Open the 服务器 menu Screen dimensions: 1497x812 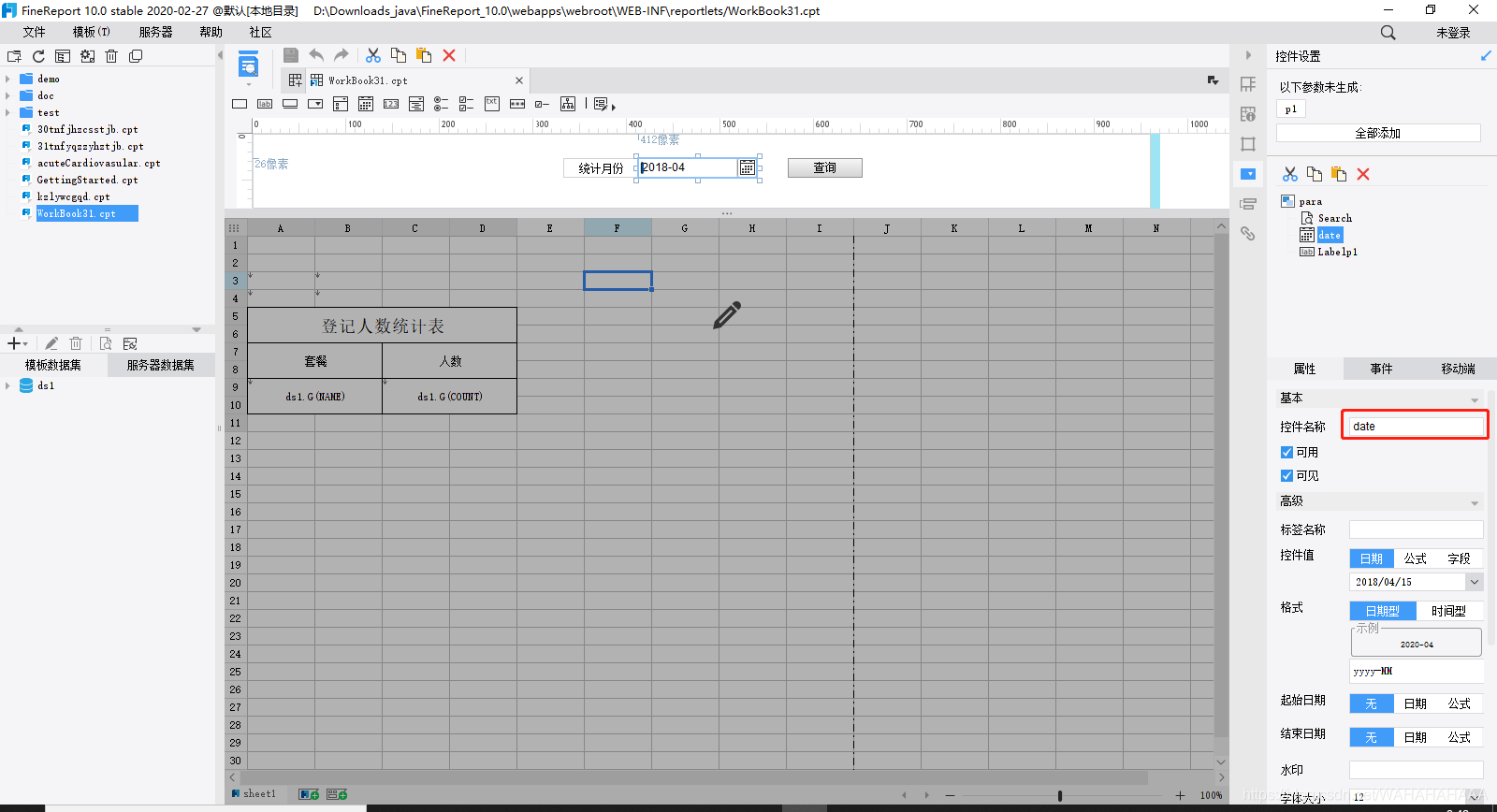tap(156, 32)
